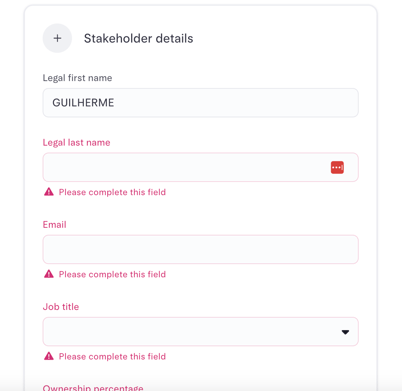Select the Stakeholder details heading
Screen dimensions: 402x391
point(138,38)
